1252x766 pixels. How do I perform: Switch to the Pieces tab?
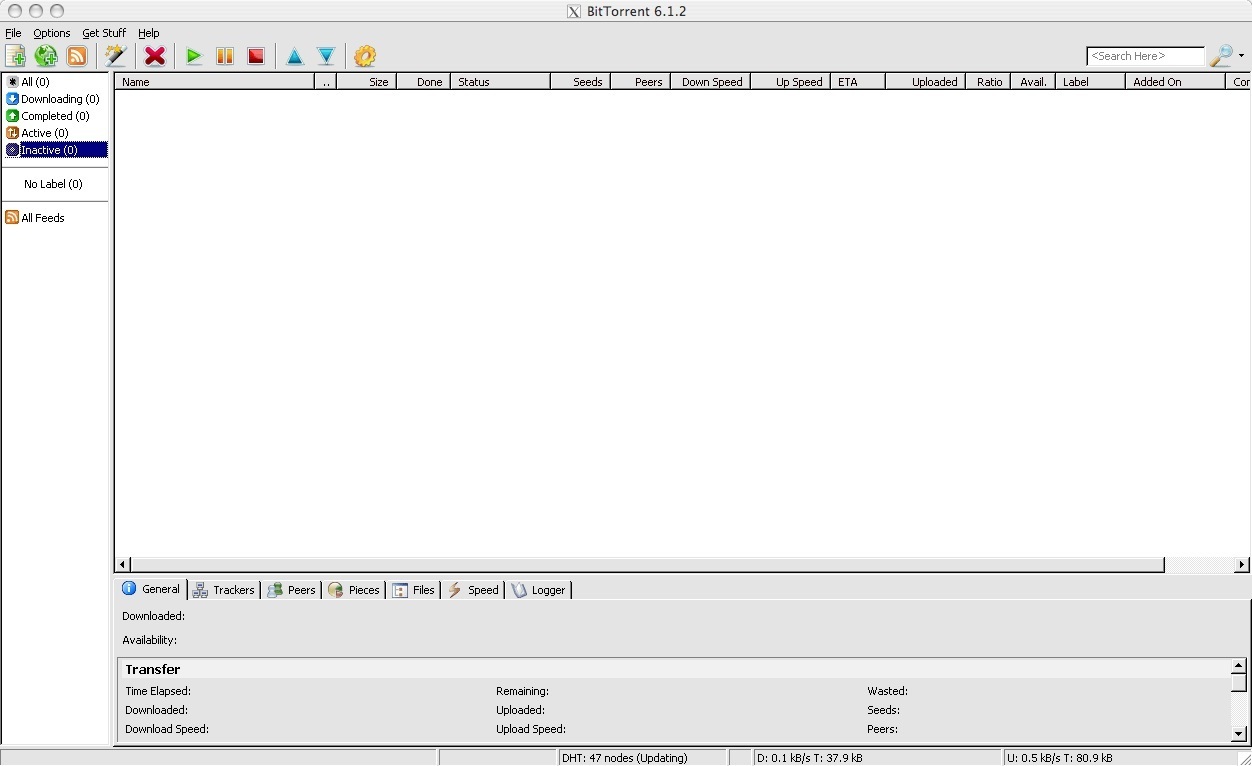point(354,590)
